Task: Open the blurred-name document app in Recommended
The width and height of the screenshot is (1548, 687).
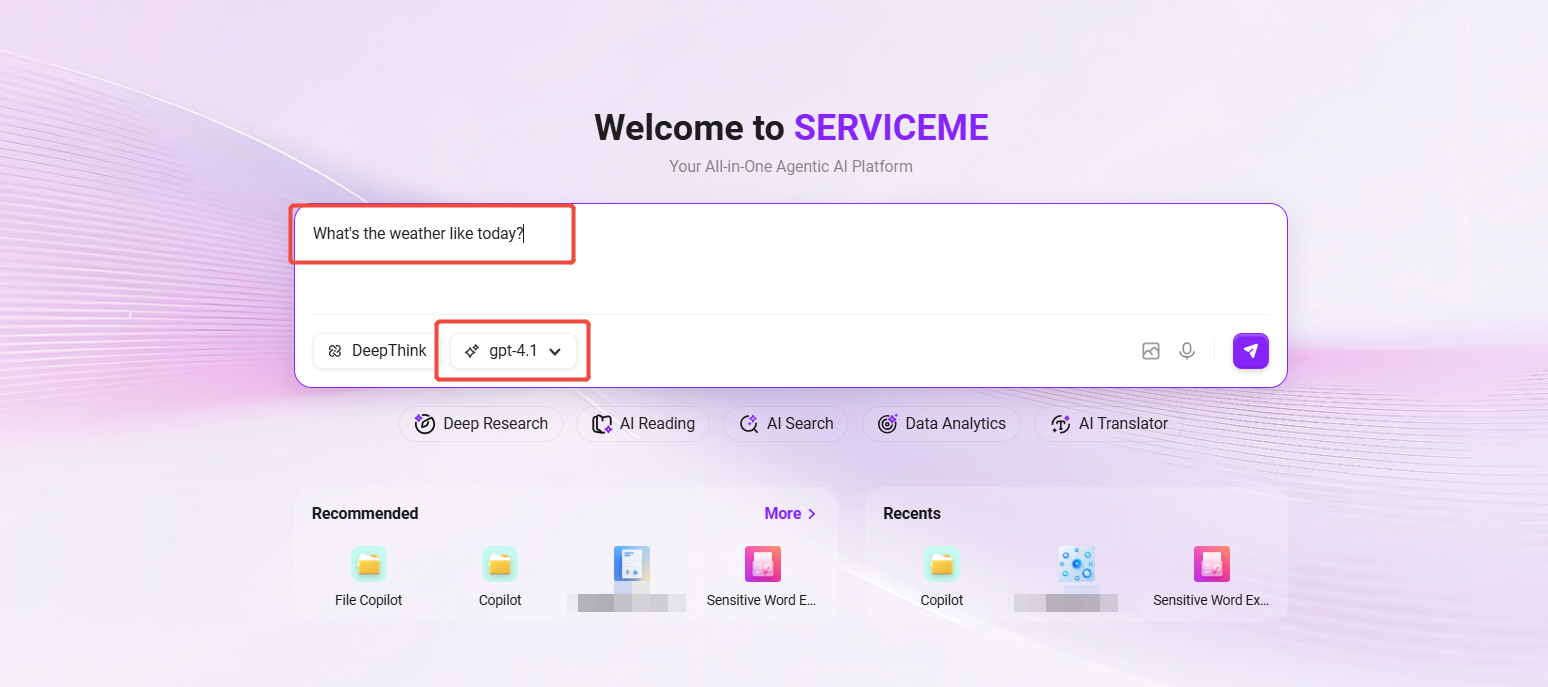Action: (x=631, y=565)
